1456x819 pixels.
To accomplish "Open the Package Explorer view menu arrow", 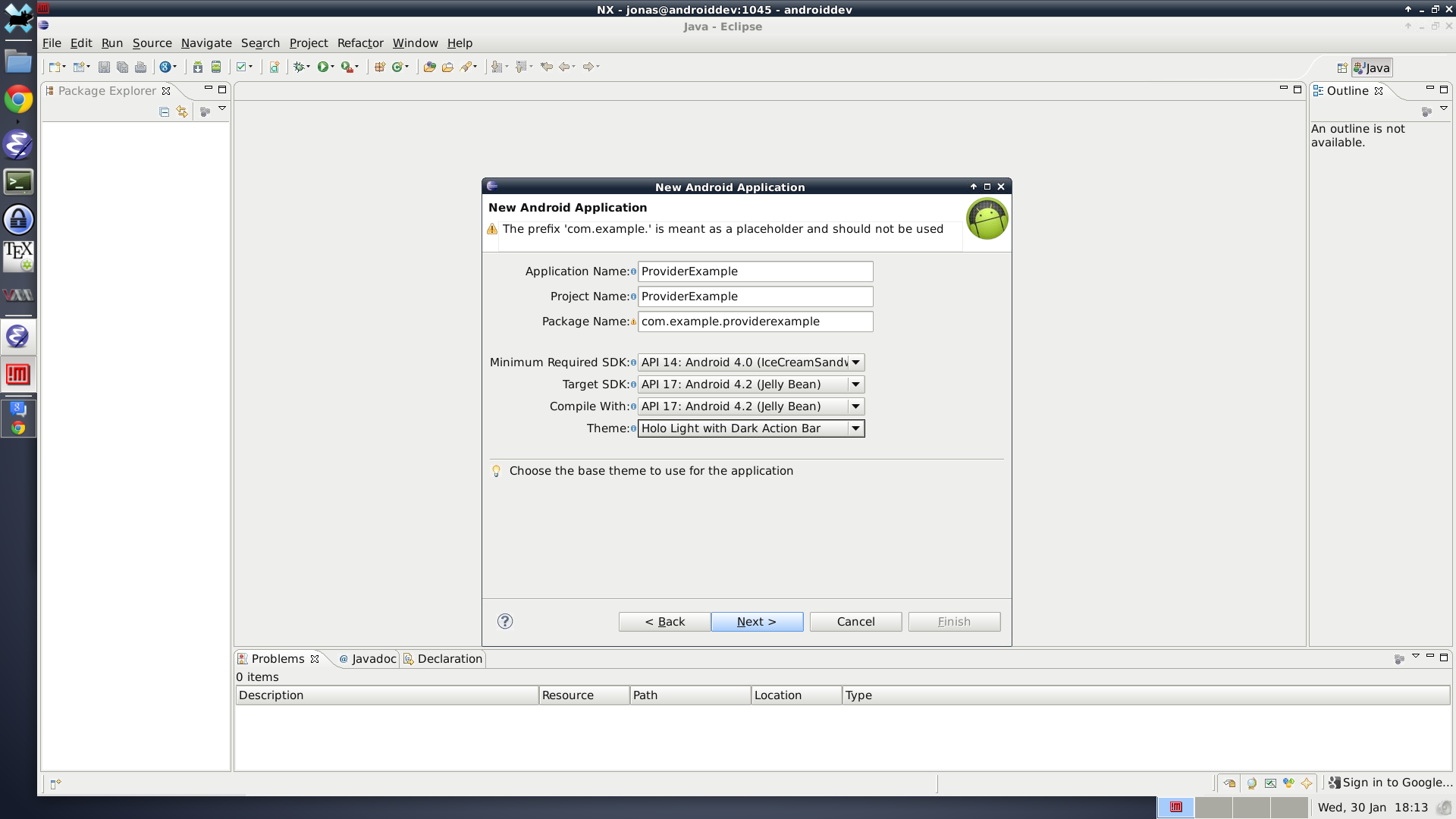I will coord(222,109).
